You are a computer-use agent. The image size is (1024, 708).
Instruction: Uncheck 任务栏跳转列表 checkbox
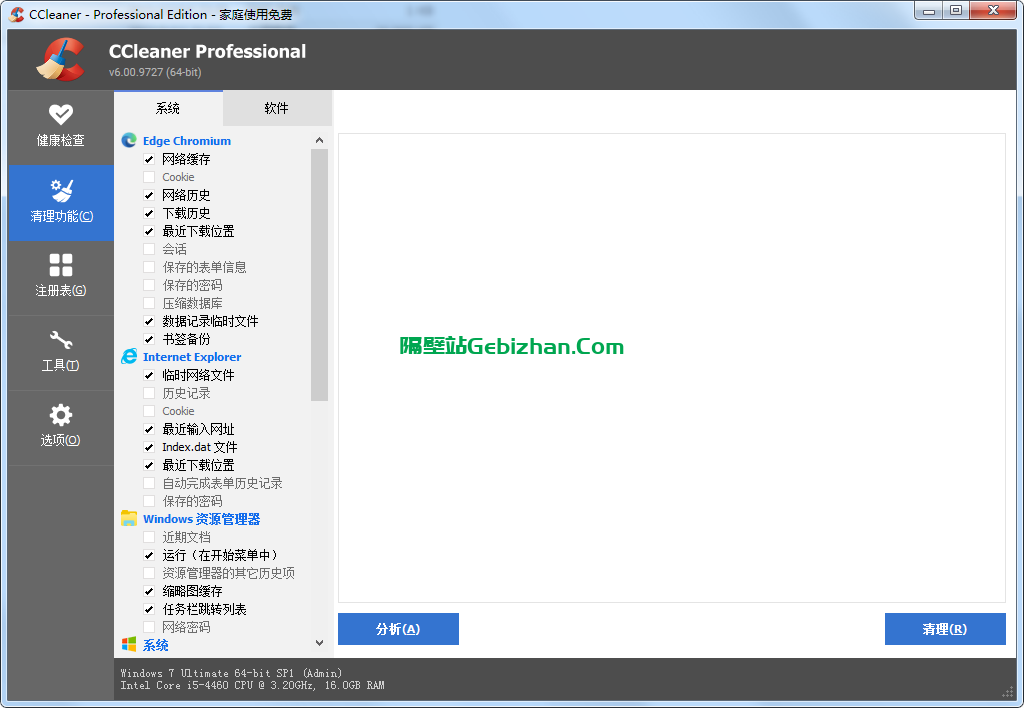coord(149,609)
